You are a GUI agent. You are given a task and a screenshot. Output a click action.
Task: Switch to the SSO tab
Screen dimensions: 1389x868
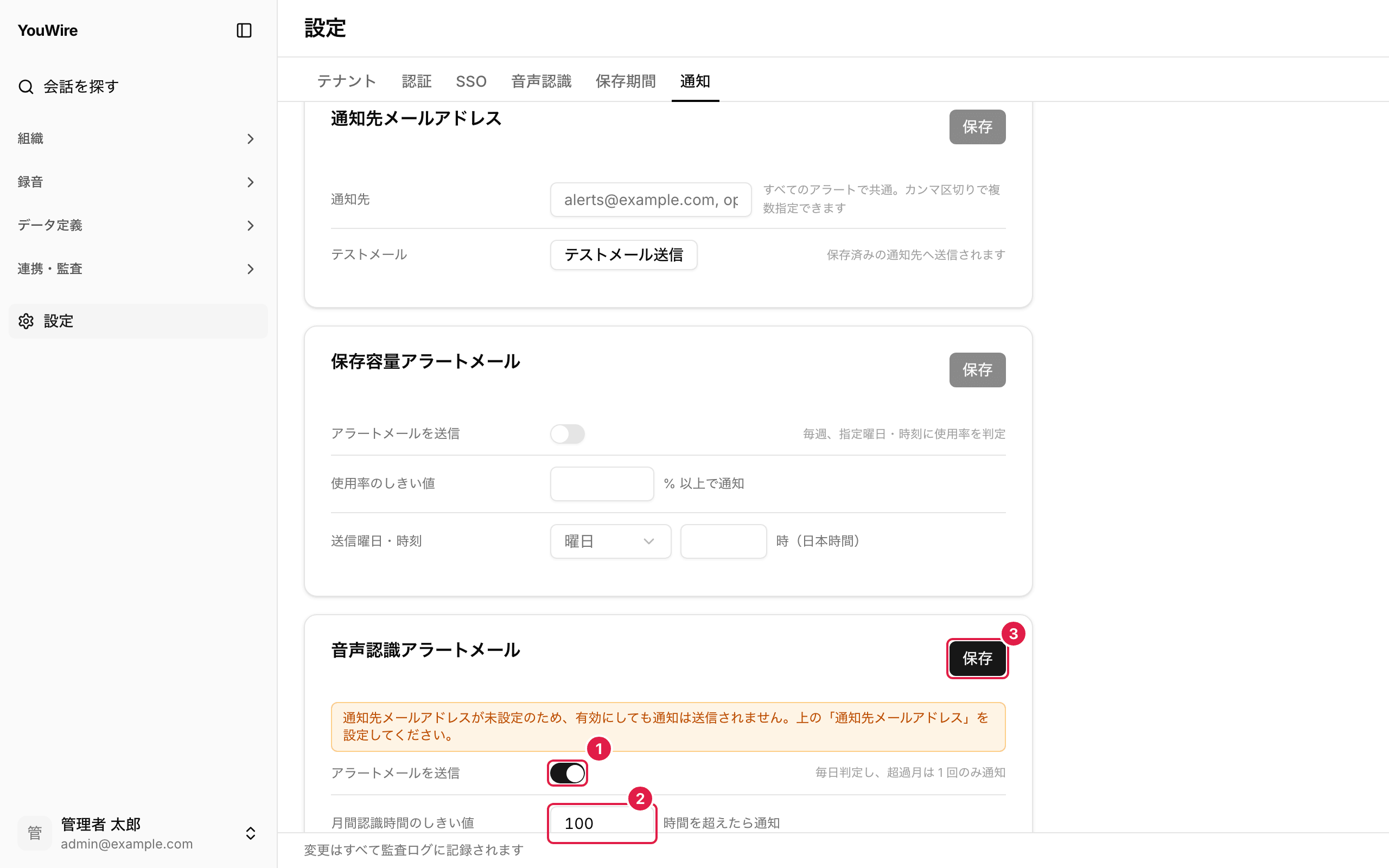[471, 81]
